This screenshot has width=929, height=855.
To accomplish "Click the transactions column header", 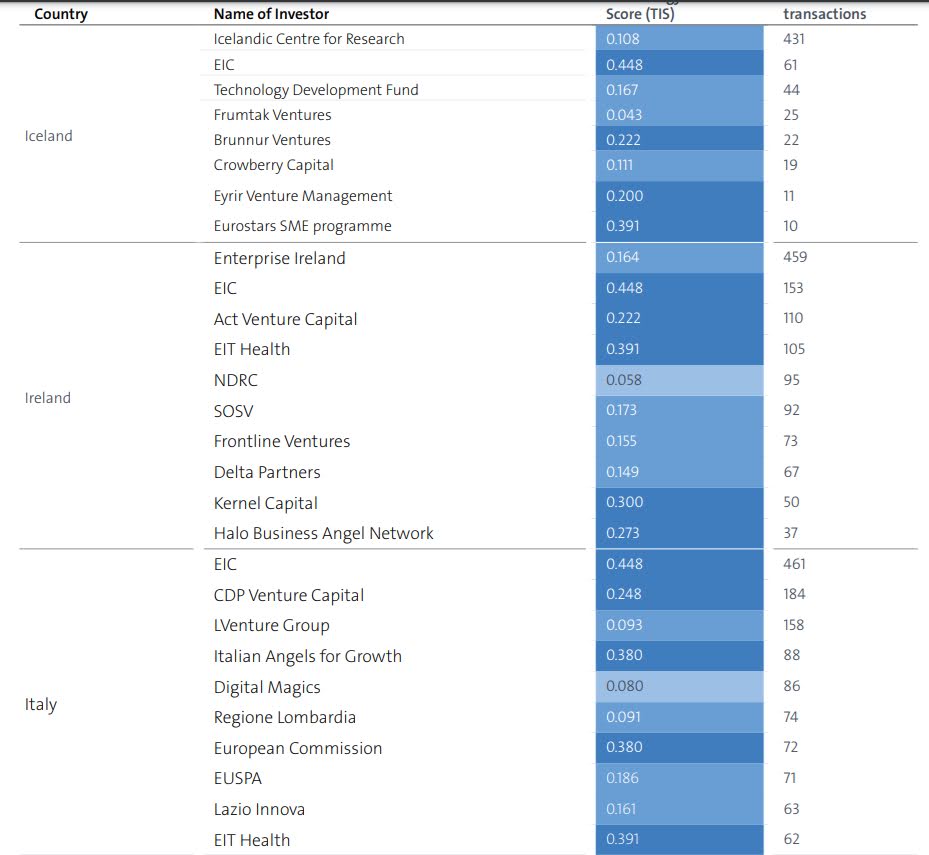I will pos(825,14).
